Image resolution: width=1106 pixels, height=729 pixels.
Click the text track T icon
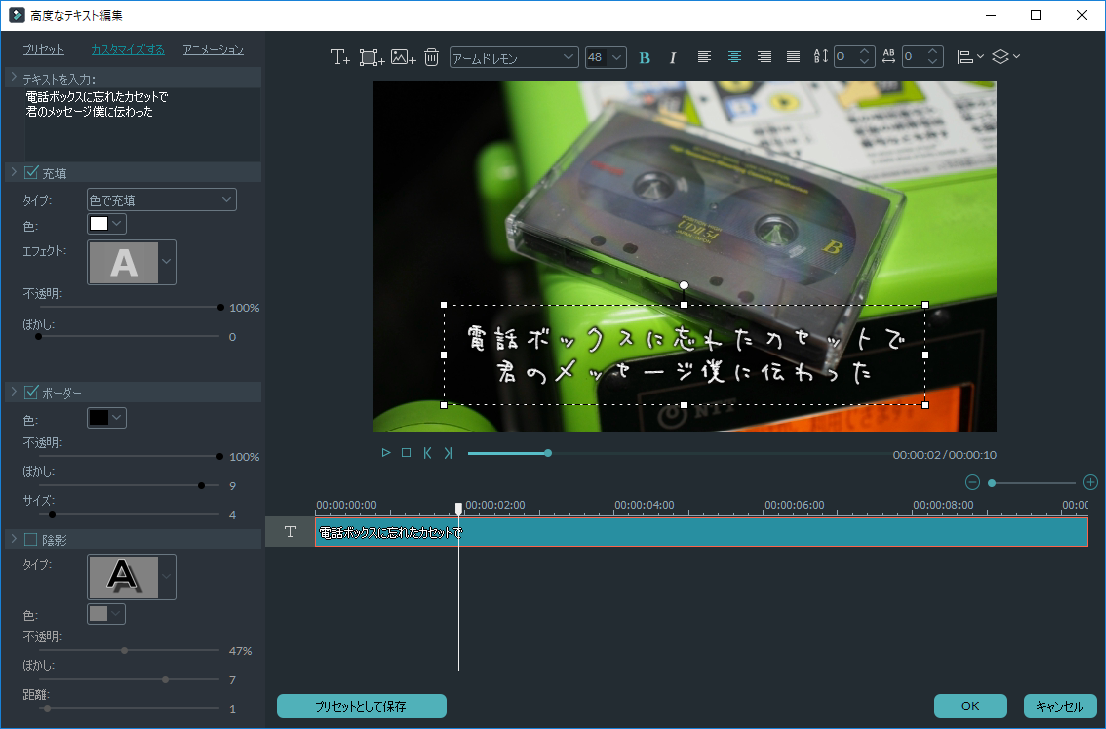[290, 532]
